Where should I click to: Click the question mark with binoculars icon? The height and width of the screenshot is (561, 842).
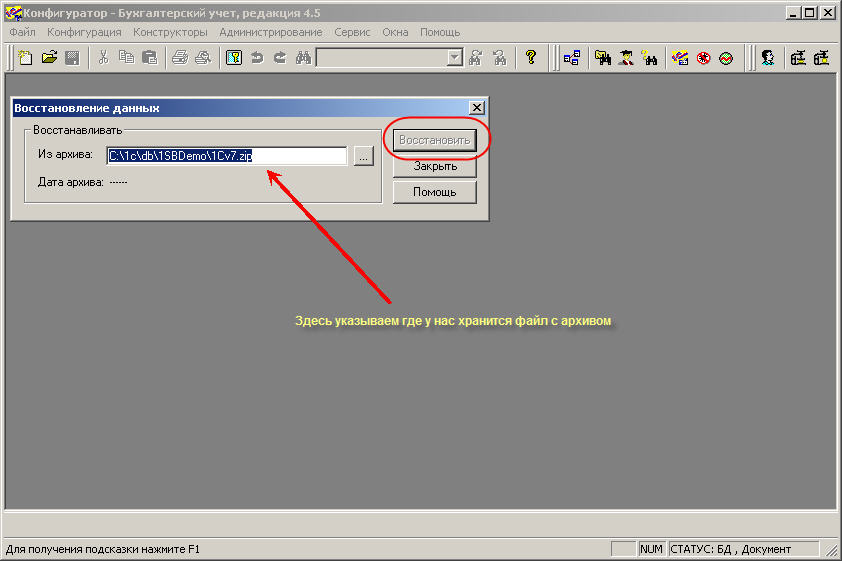[x=649, y=57]
